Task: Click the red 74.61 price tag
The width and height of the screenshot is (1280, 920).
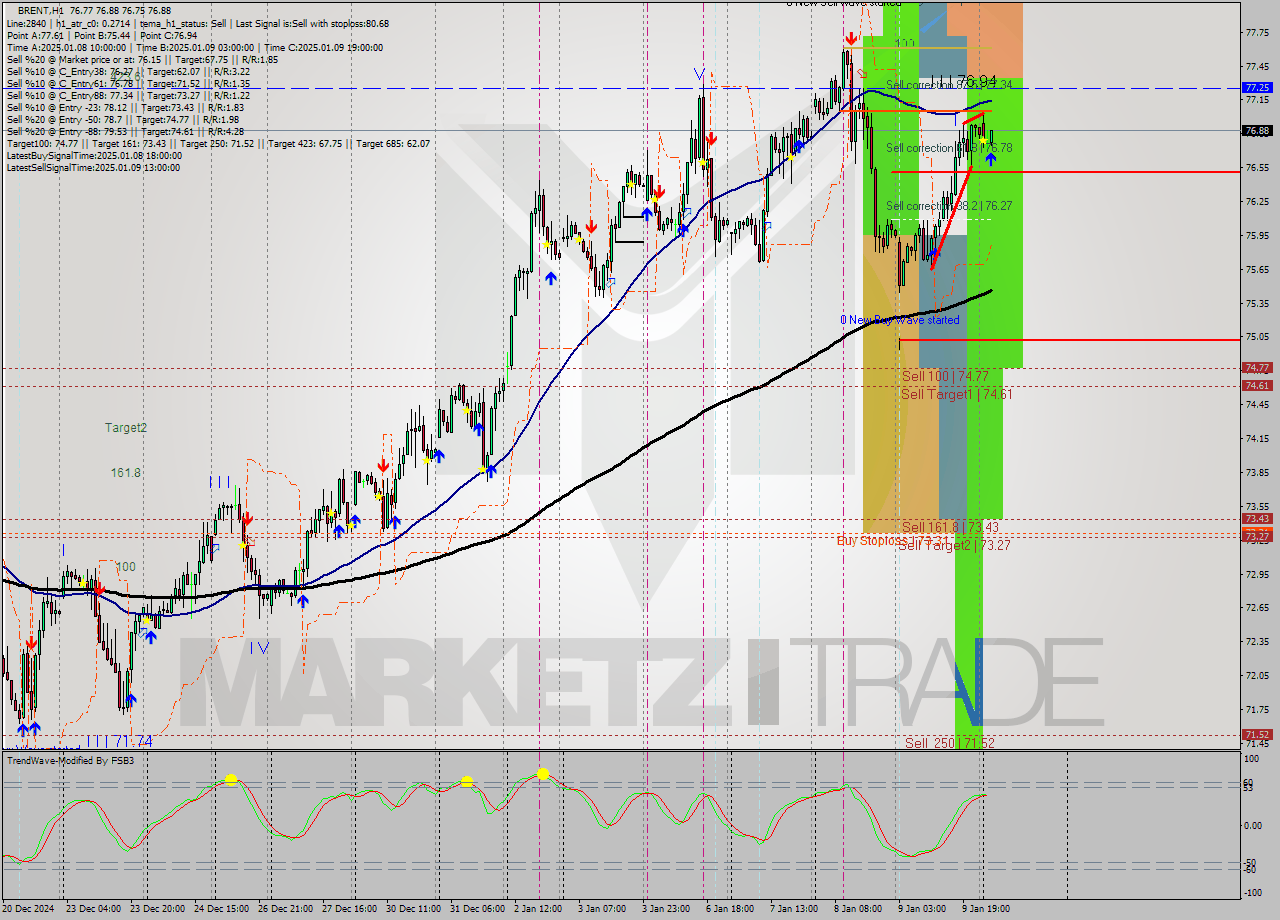Action: point(1256,385)
